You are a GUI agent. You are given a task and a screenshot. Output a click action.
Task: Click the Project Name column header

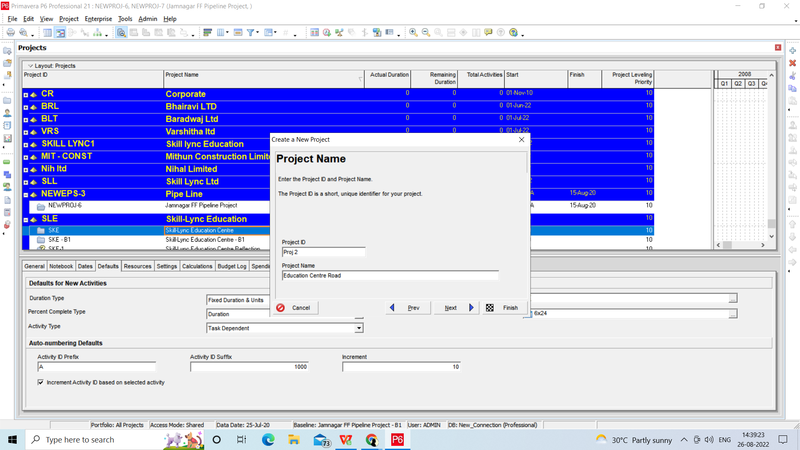264,79
